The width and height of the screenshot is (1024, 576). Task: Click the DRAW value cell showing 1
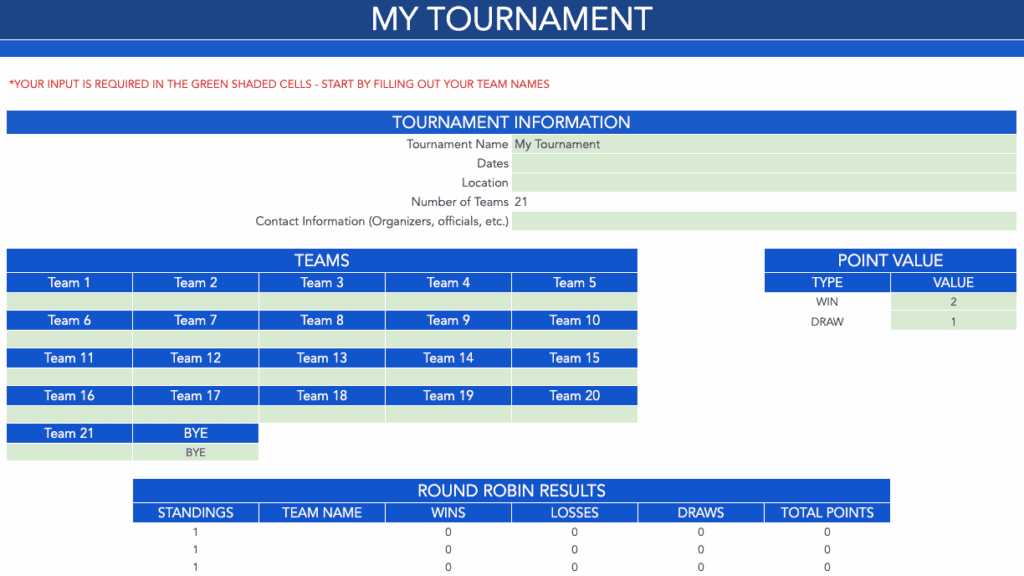[952, 320]
